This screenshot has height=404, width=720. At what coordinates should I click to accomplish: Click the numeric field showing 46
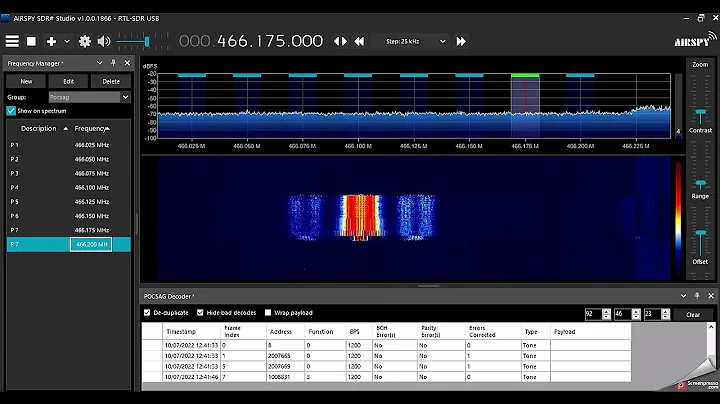click(623, 314)
